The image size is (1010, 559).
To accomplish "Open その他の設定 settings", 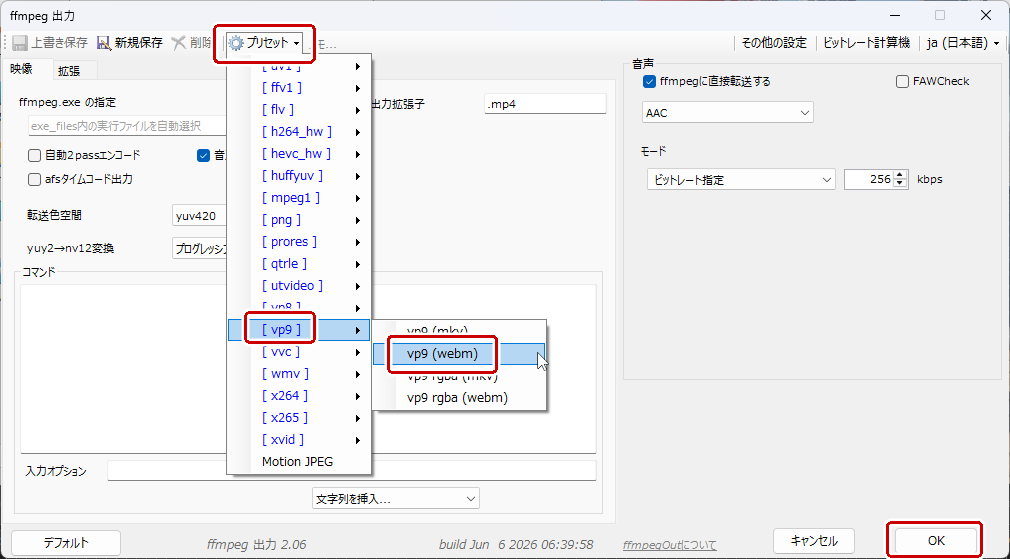I will click(x=774, y=43).
